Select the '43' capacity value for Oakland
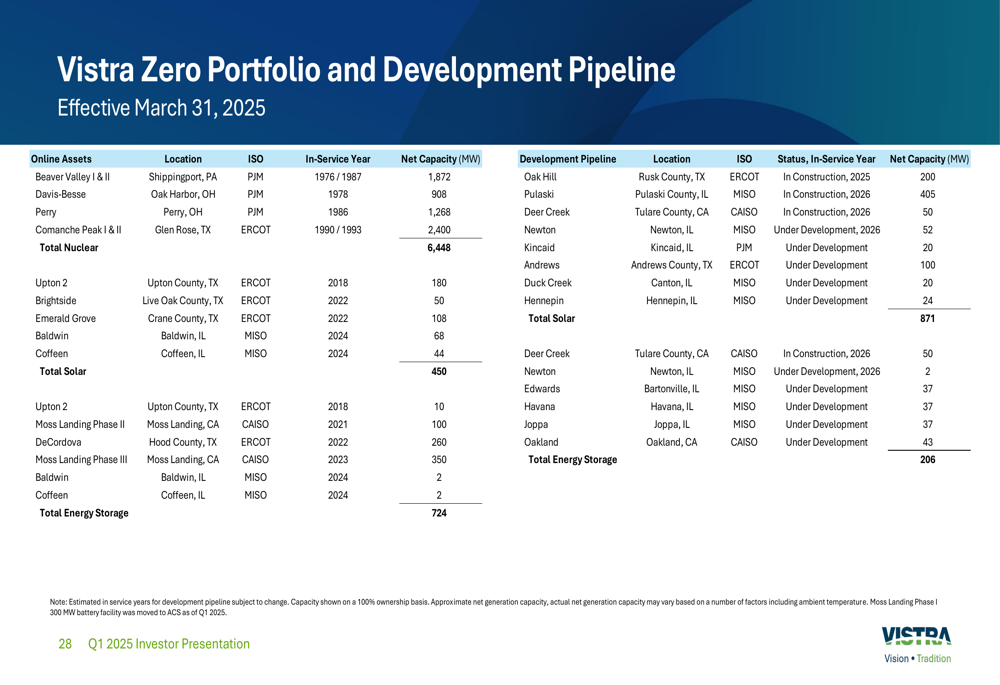The image size is (1000, 685). [x=927, y=442]
